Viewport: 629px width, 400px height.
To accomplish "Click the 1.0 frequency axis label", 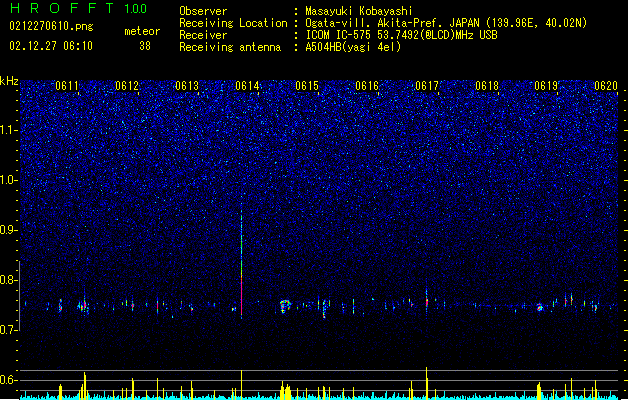I will (x=9, y=180).
